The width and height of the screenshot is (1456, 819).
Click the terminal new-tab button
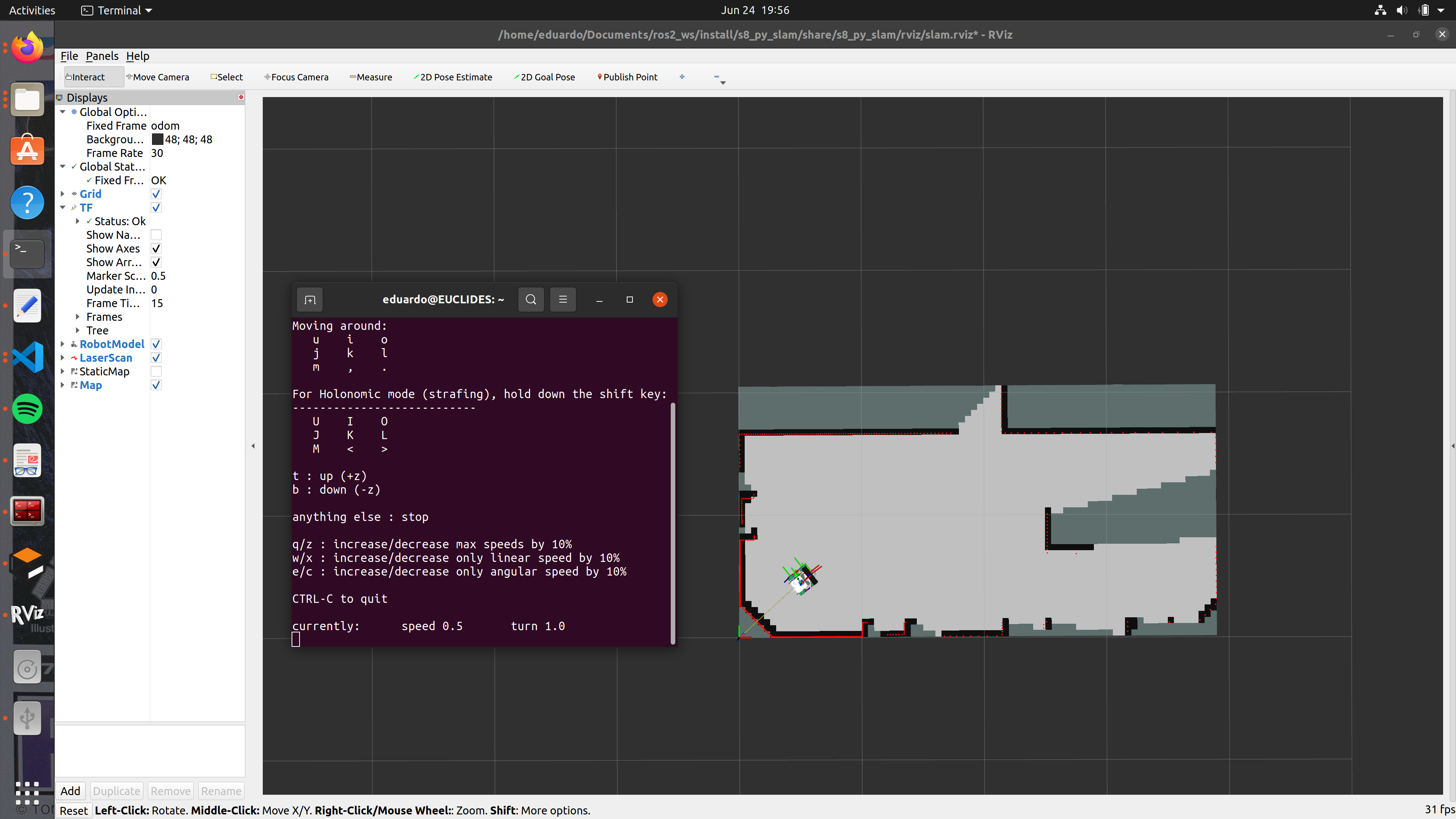(x=310, y=300)
